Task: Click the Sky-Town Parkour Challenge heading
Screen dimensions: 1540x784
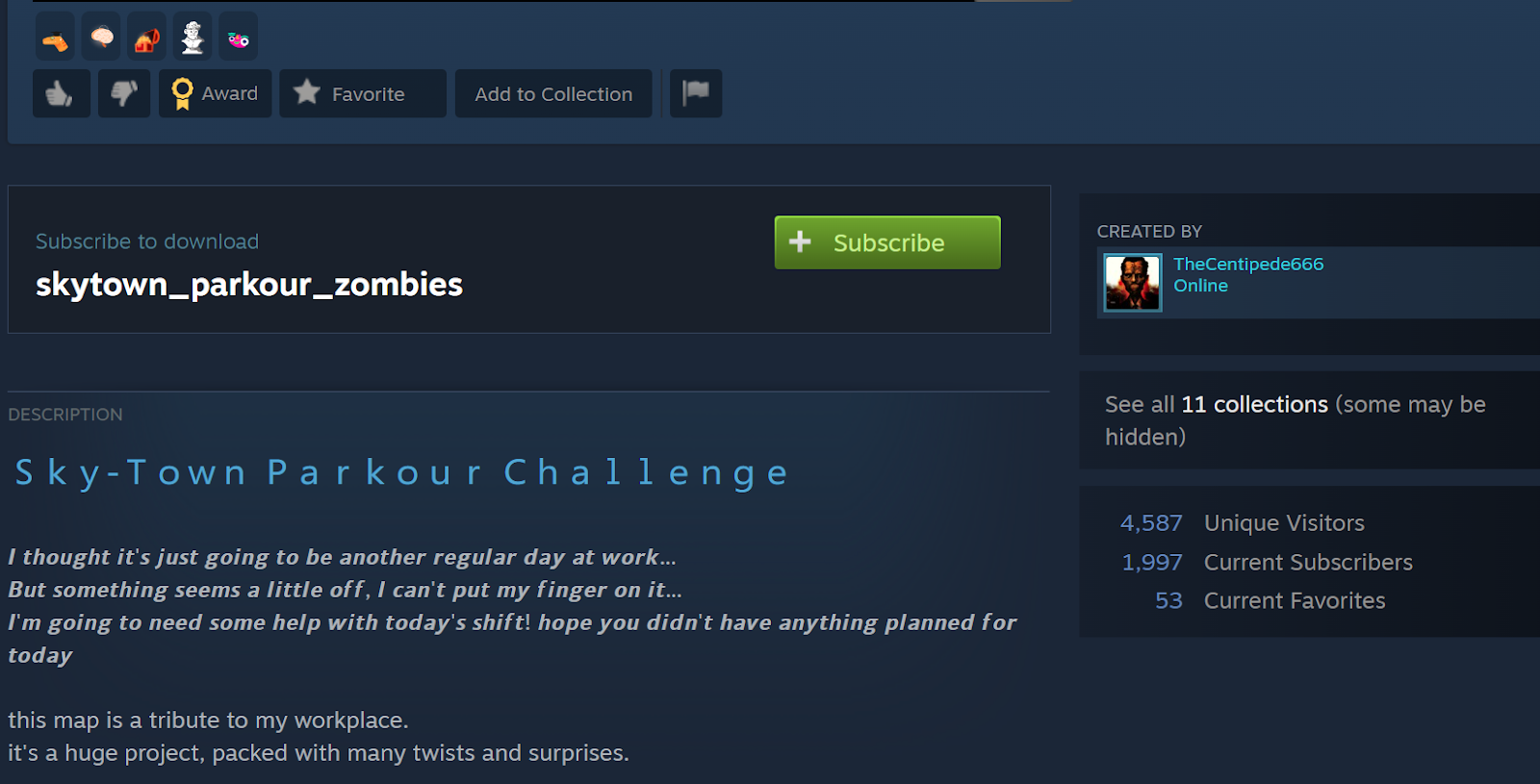Action: point(402,472)
